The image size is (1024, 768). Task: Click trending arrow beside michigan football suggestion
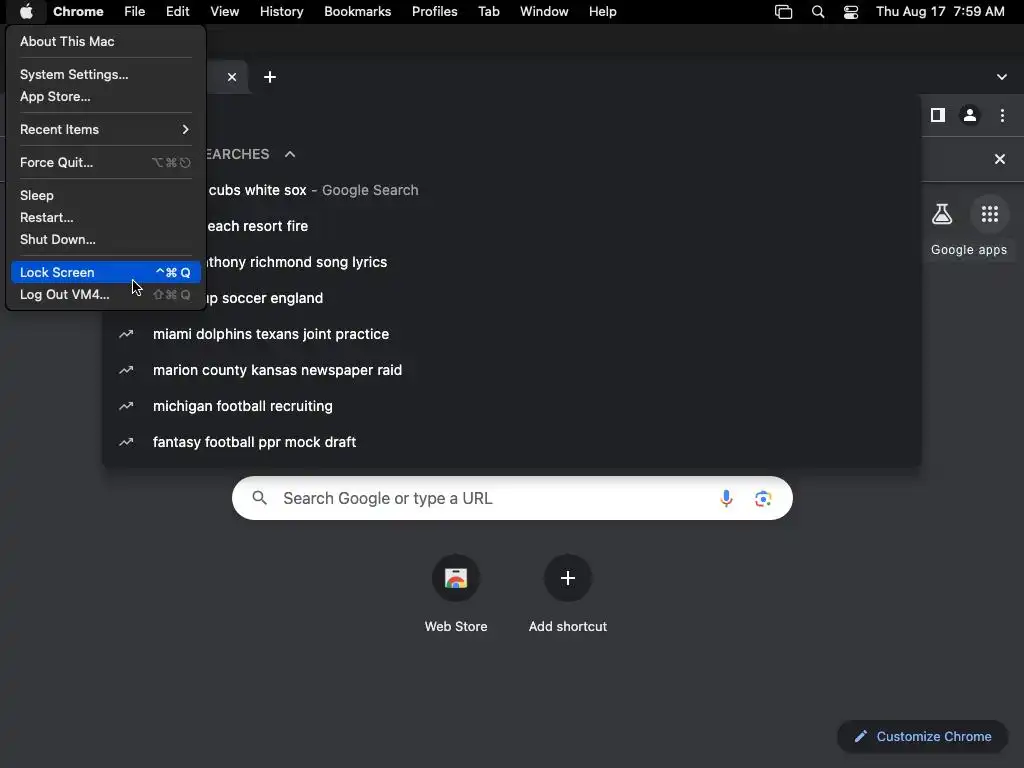[126, 406]
